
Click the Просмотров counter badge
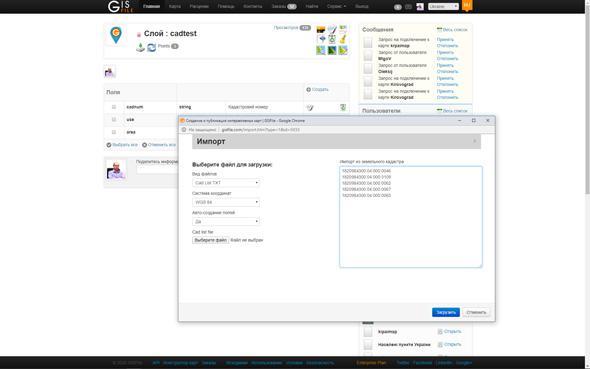[x=305, y=27]
